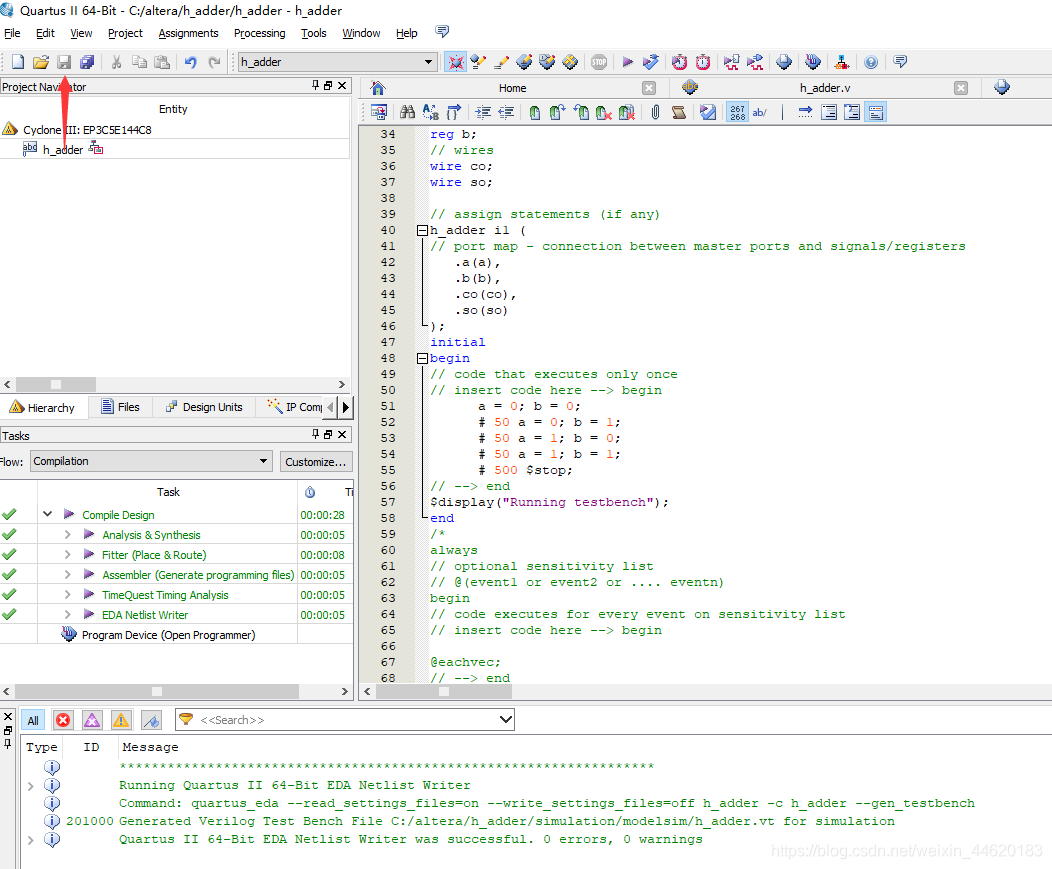Expand Analysis & Synthesis task
This screenshot has height=869, width=1052.
pos(67,534)
